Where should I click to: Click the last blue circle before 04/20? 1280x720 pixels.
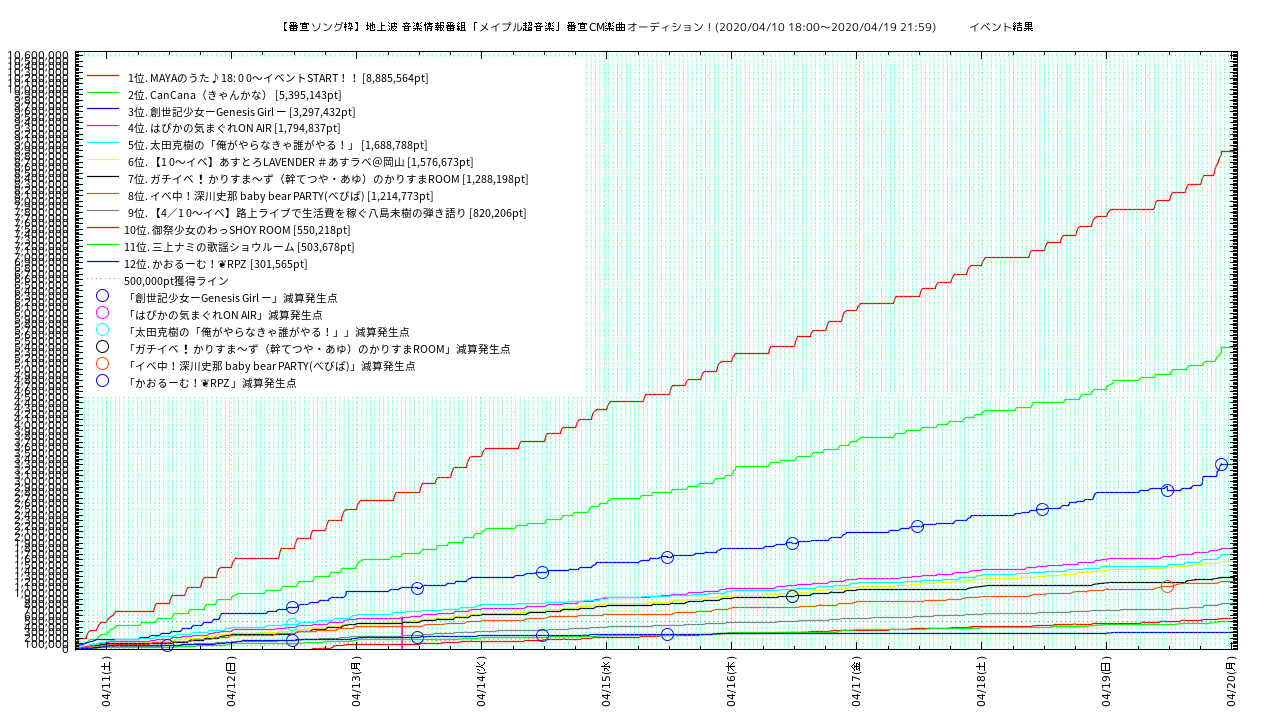pos(1221,464)
